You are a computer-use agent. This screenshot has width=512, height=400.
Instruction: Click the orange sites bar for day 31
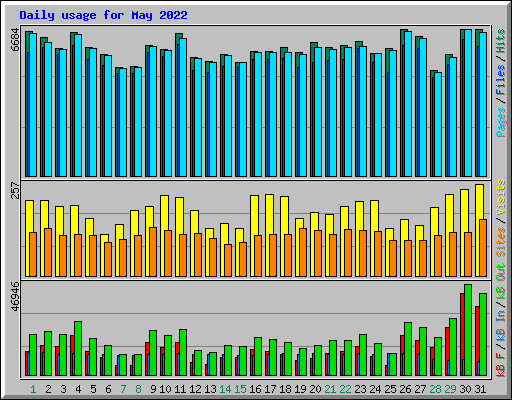coord(483,248)
